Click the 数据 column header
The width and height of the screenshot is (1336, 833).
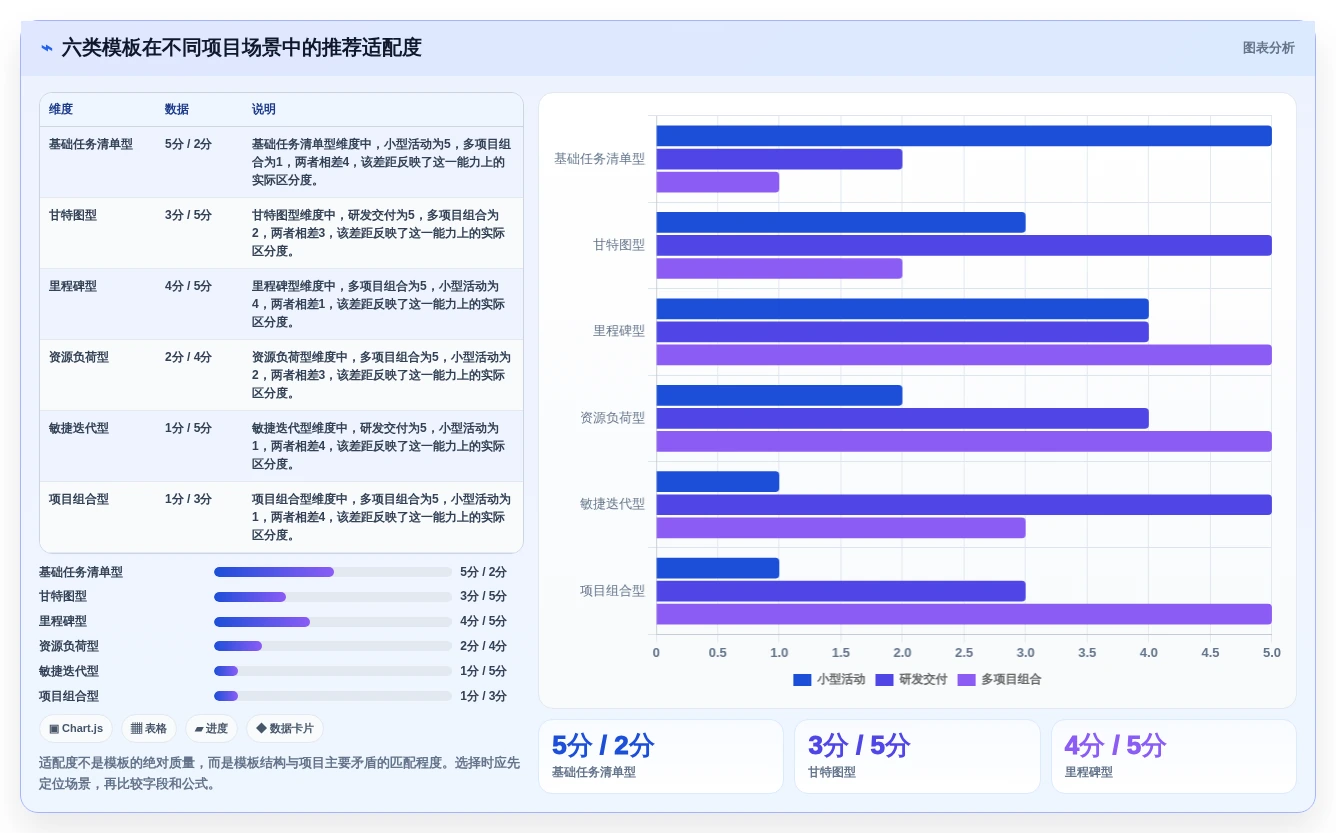pos(177,109)
